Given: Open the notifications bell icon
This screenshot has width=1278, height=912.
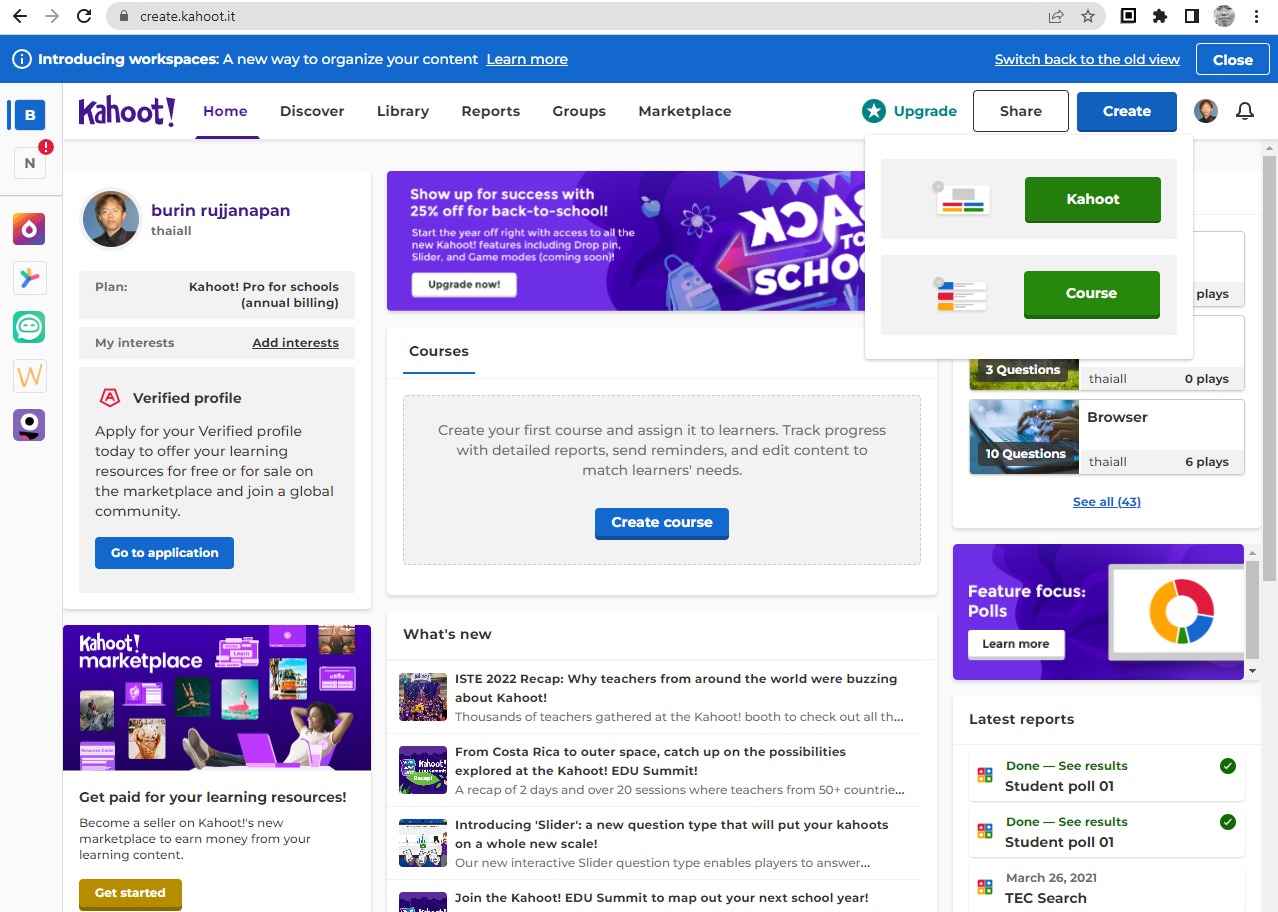Looking at the screenshot, I should 1245,111.
